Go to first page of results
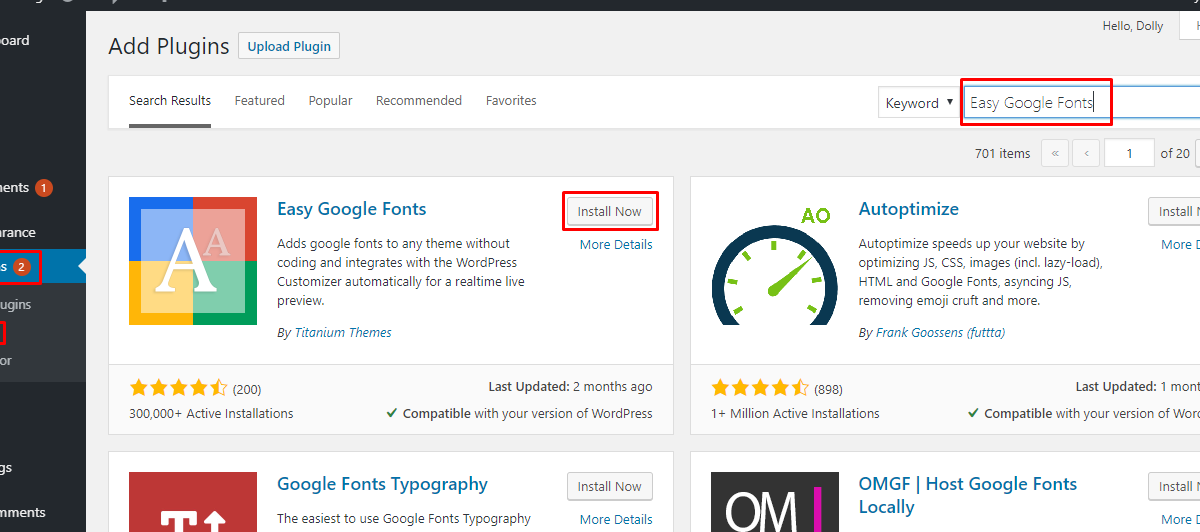 pos(1055,153)
